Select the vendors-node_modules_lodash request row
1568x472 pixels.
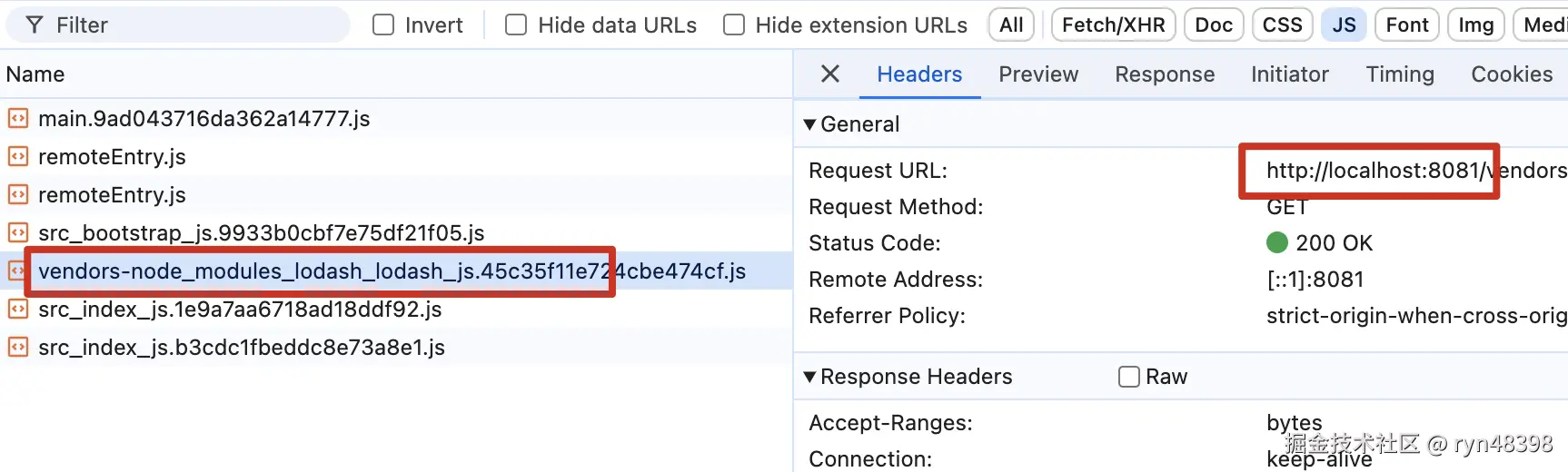[396, 270]
